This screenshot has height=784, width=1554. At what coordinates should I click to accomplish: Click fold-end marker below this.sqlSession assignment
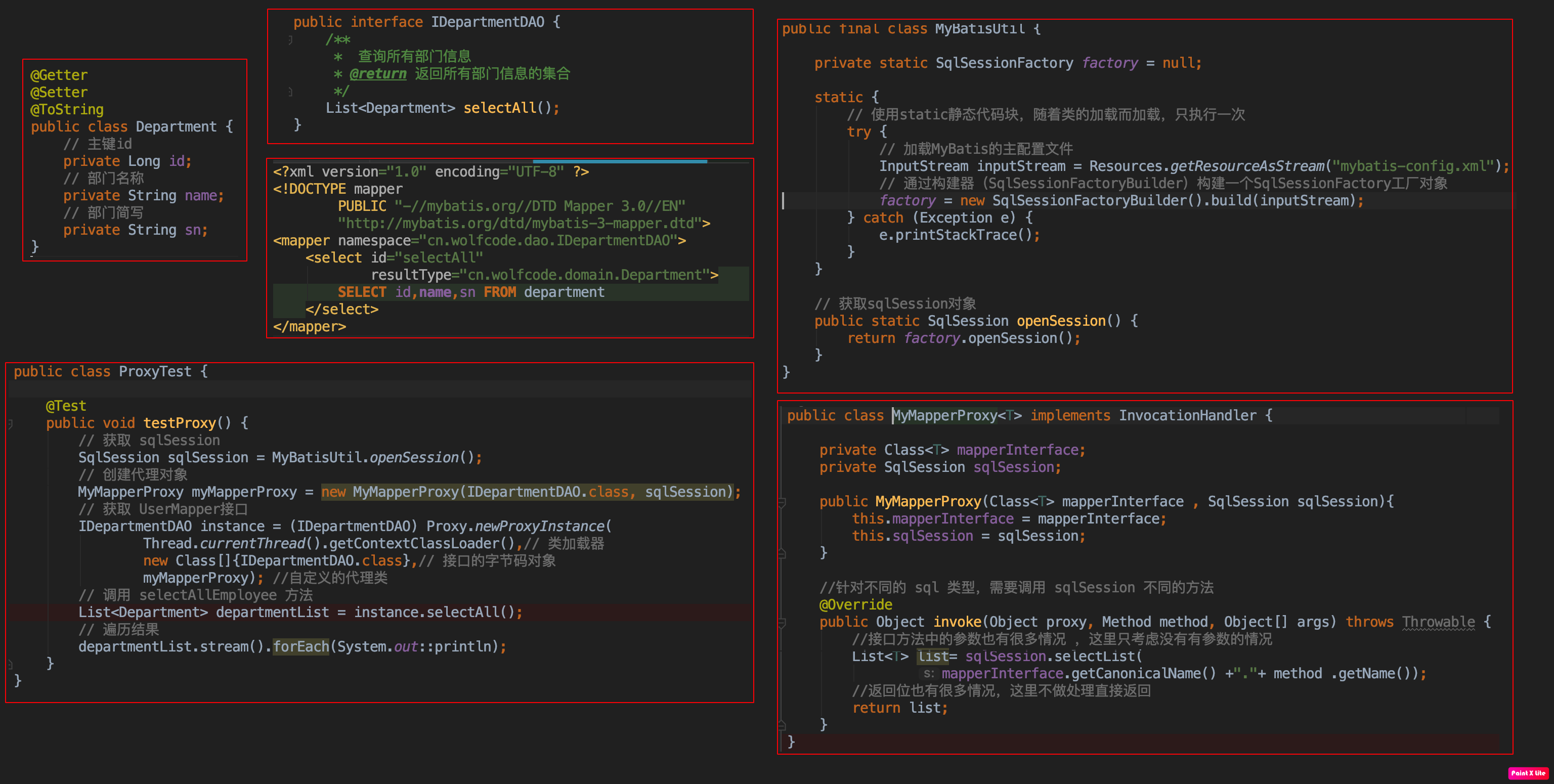click(782, 553)
